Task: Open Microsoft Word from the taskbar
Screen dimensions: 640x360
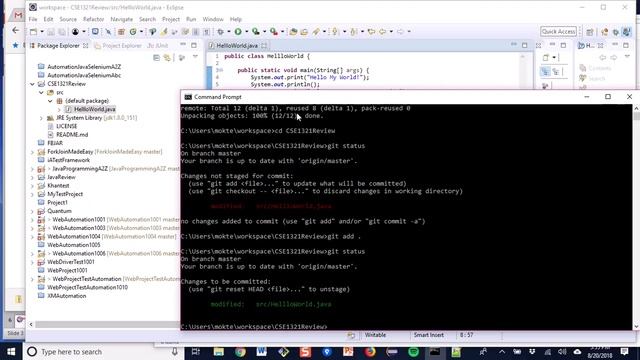Action: [x=262, y=351]
